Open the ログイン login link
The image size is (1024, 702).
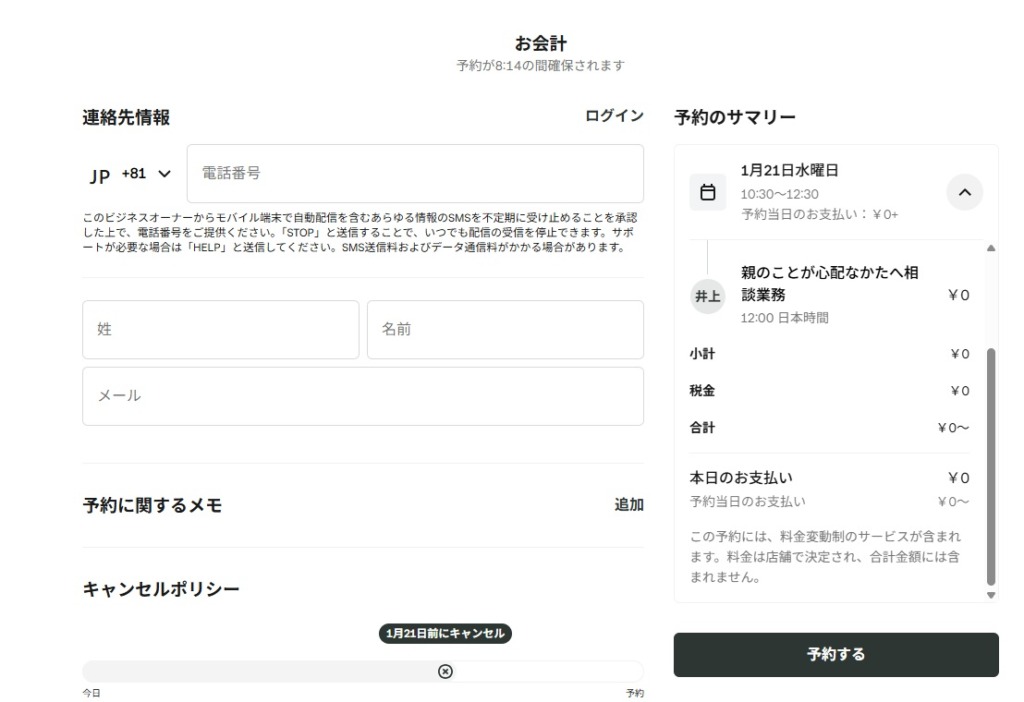click(614, 116)
